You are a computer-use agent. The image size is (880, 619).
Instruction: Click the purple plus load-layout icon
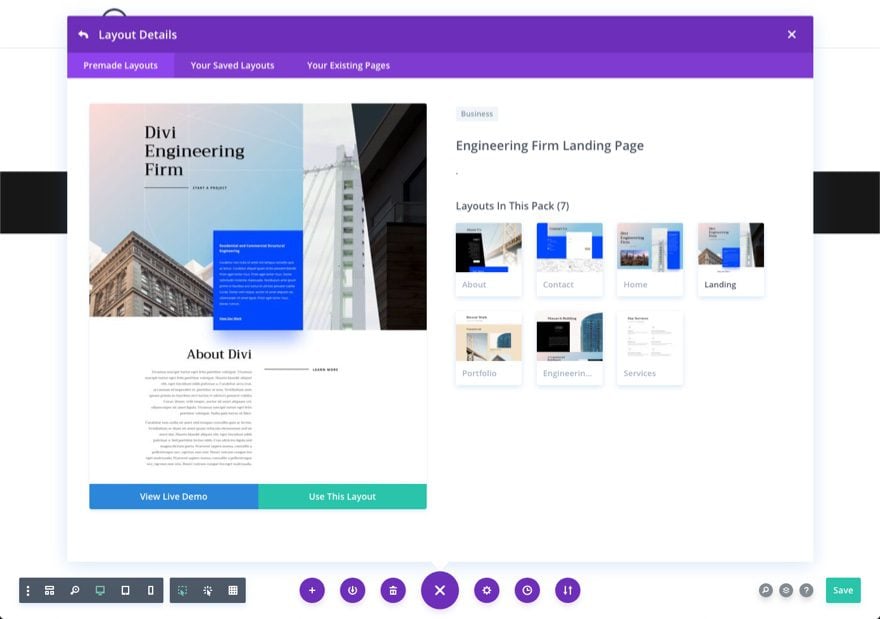[x=312, y=590]
